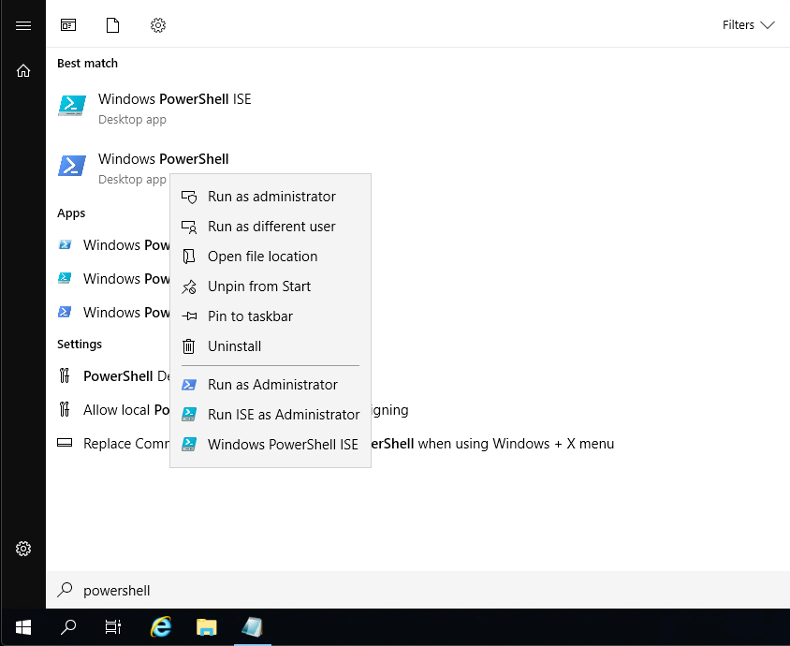
Task: Click the powershell search input field
Action: click(418, 590)
